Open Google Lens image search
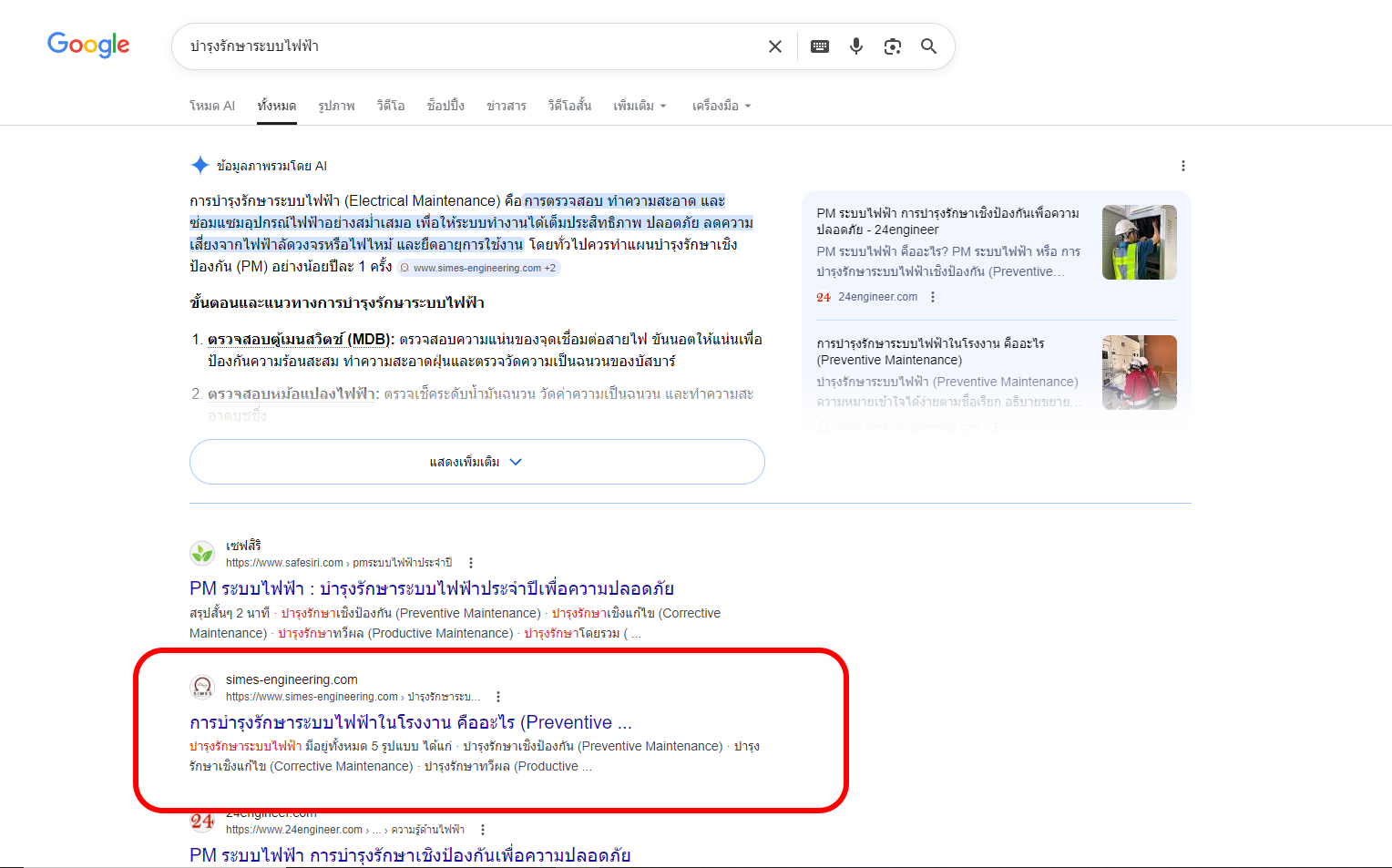Viewport: 1392px width, 868px height. point(892,46)
